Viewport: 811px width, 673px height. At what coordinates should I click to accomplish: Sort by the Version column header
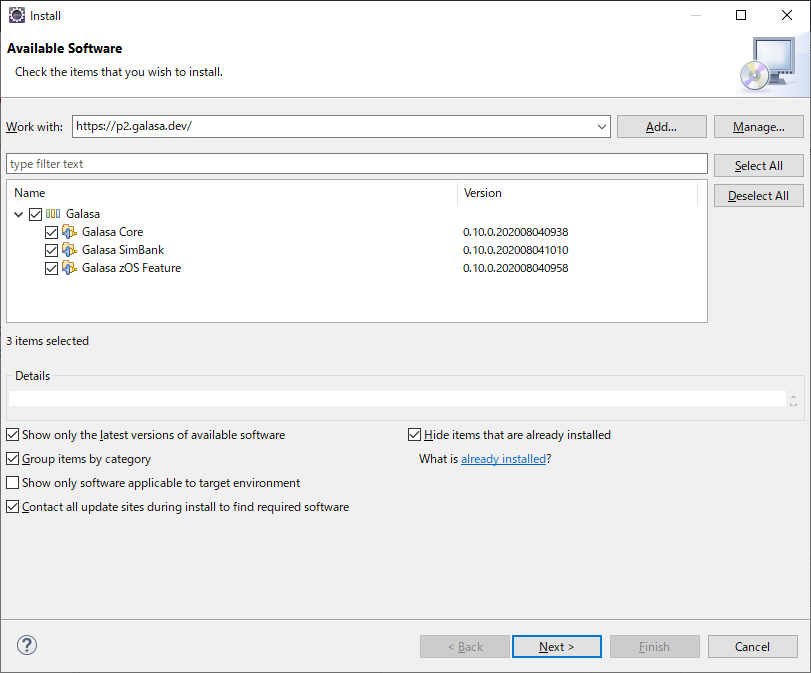(x=578, y=193)
